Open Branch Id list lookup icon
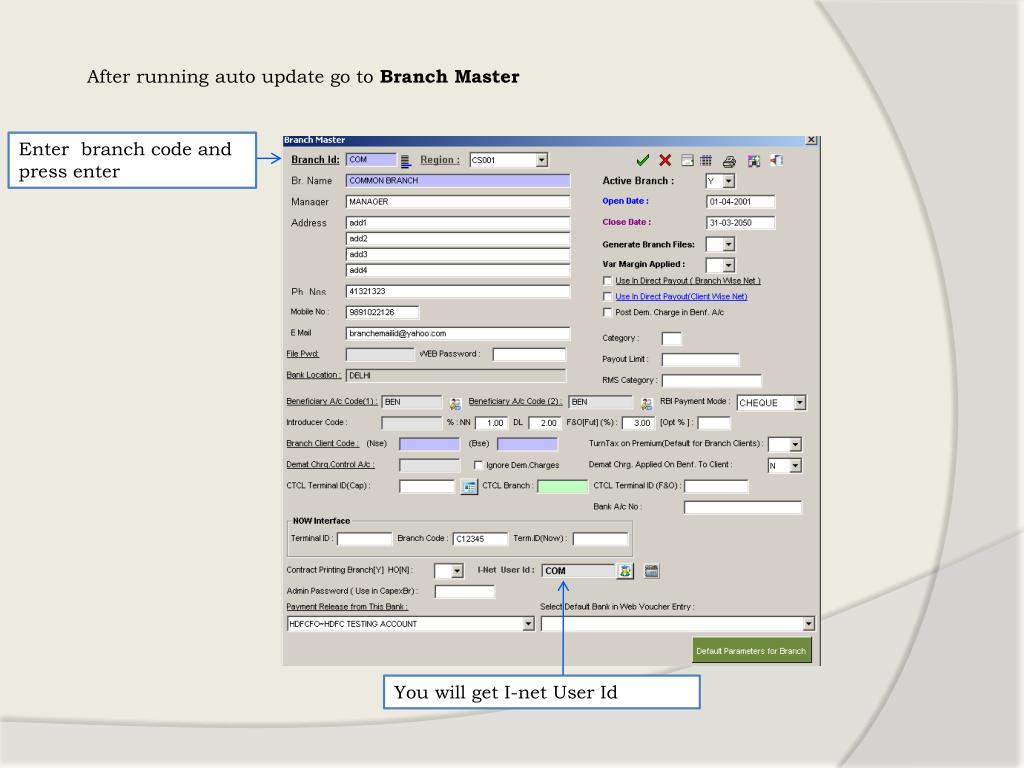Image resolution: width=1024 pixels, height=768 pixels. (406, 161)
